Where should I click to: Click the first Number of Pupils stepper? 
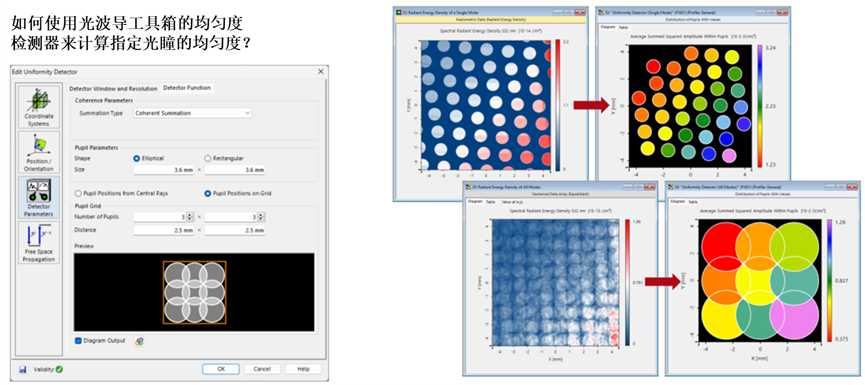190,217
